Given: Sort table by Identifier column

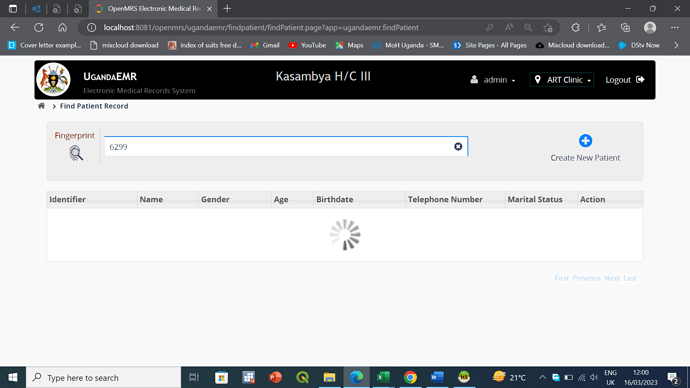Looking at the screenshot, I should tap(92, 199).
